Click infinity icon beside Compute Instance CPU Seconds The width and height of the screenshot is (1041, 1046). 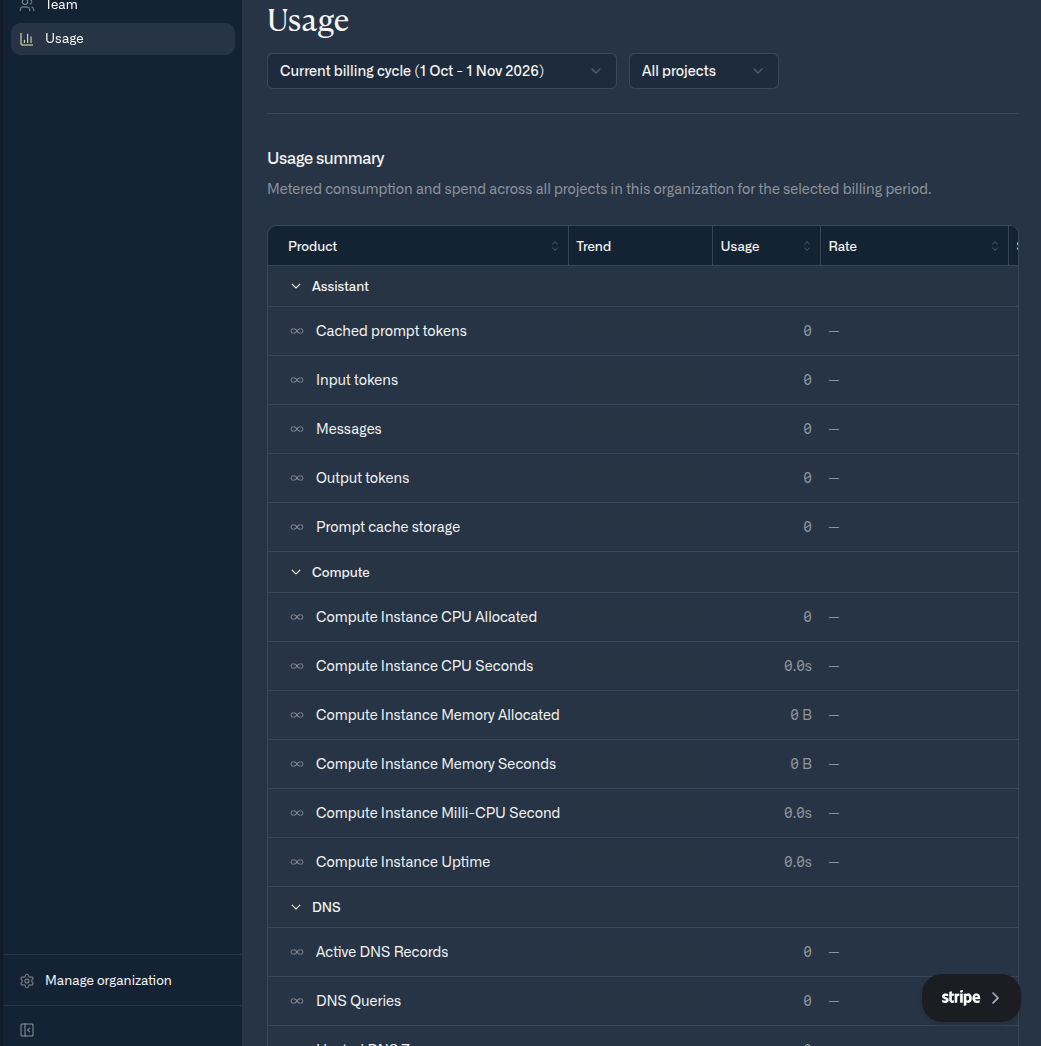[x=297, y=666]
